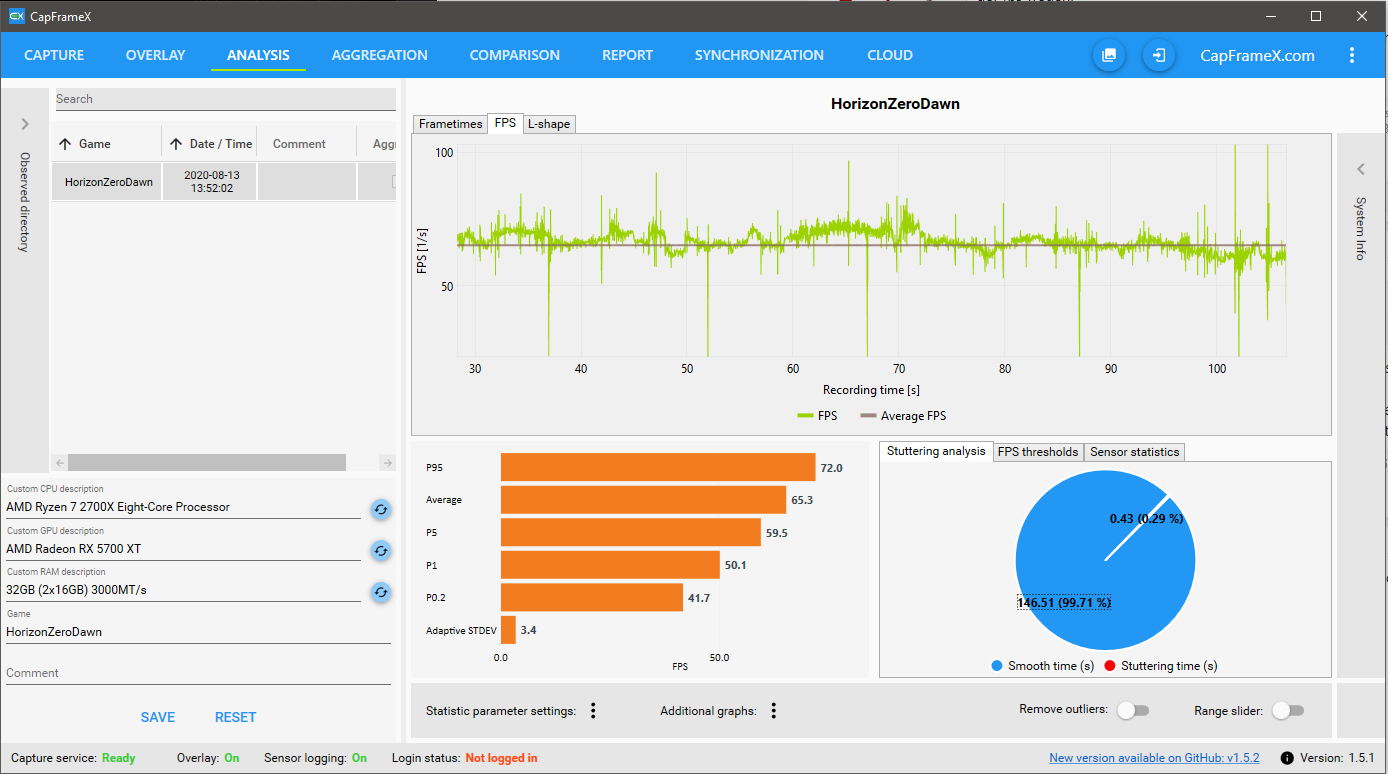
Task: Click the Search records field
Action: [225, 99]
